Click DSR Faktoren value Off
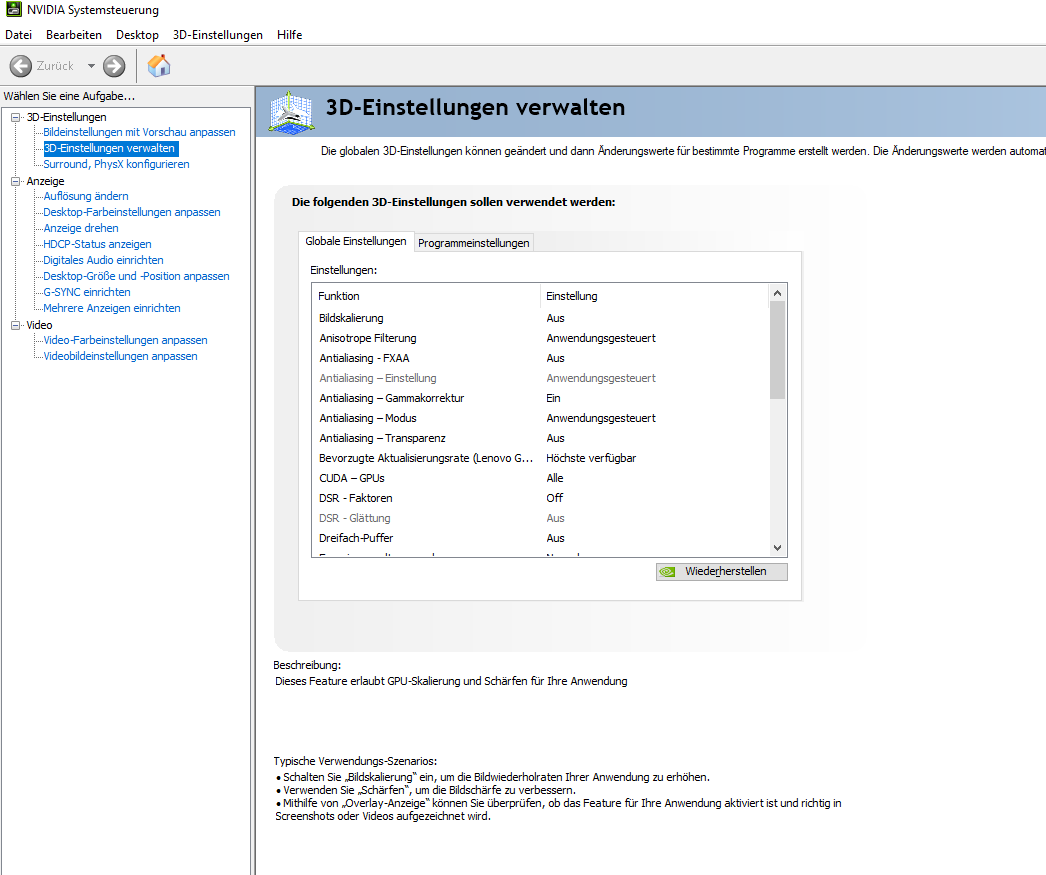 554,498
